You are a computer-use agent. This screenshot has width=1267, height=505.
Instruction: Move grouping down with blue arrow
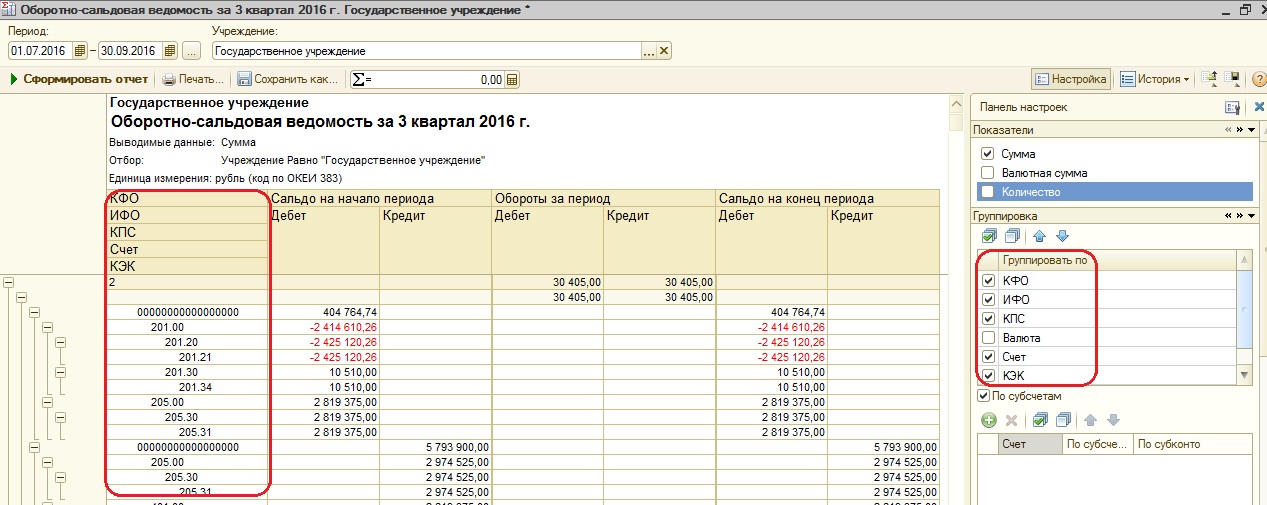click(x=1062, y=237)
